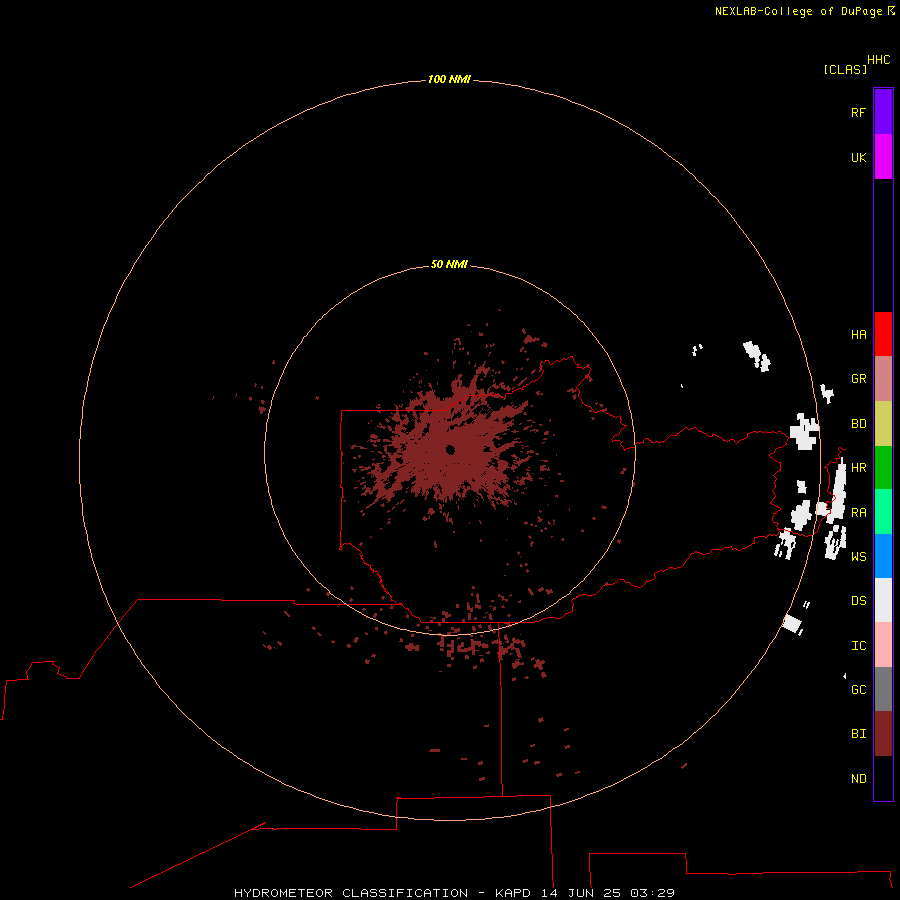
Task: Click the HA legend label
Action: 859,335
